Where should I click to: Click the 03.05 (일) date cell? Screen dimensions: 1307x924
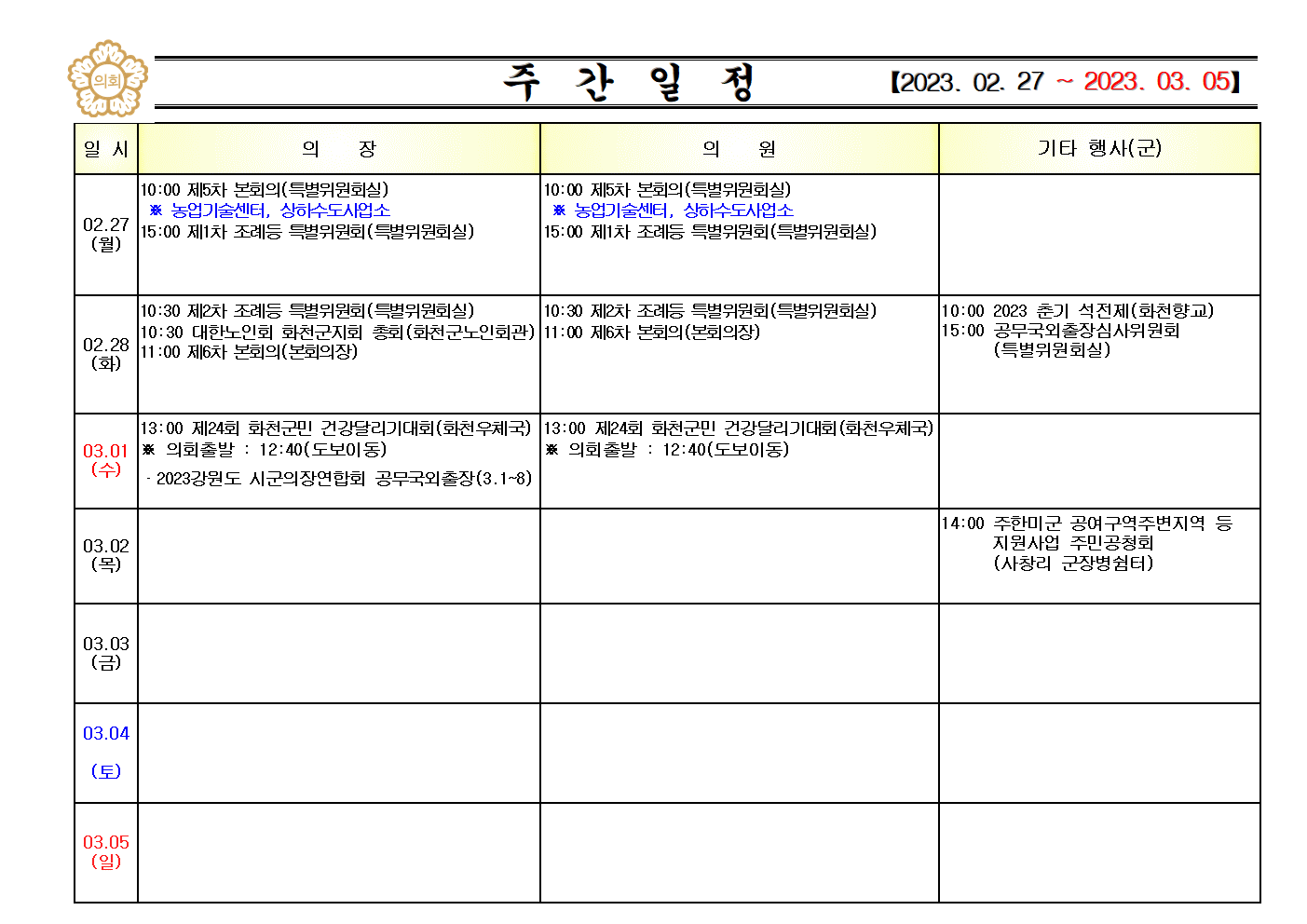click(106, 852)
